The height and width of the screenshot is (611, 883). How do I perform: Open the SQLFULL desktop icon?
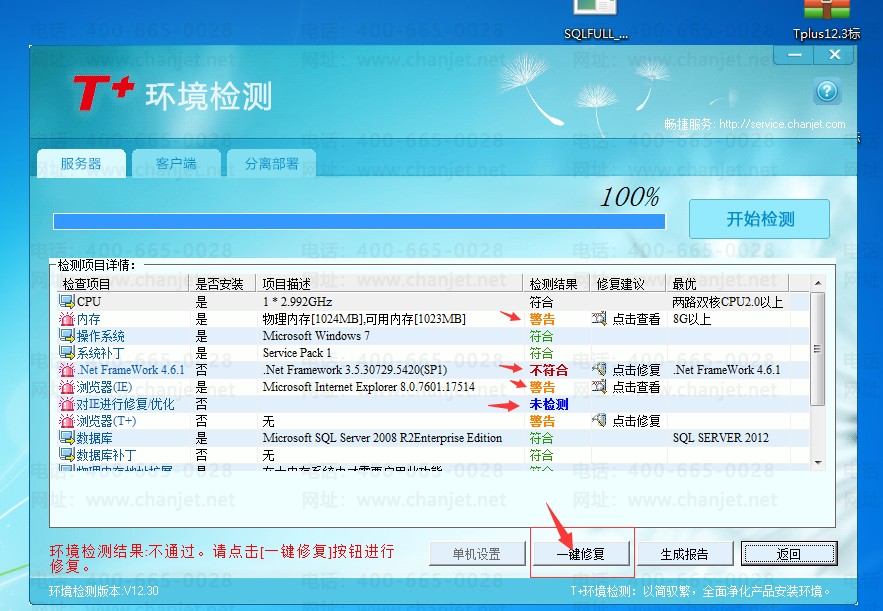click(596, 20)
